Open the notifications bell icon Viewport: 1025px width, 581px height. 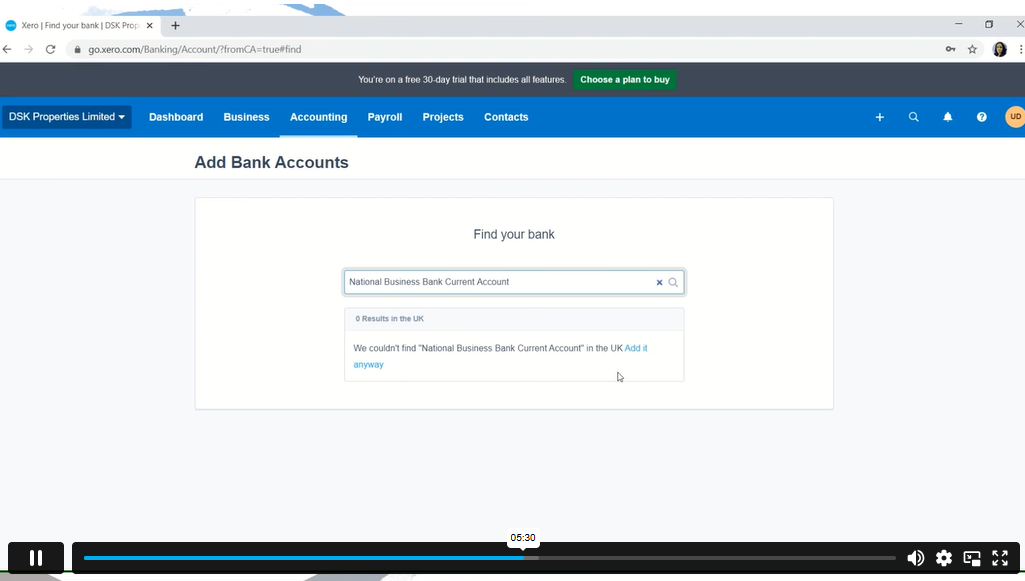[947, 117]
